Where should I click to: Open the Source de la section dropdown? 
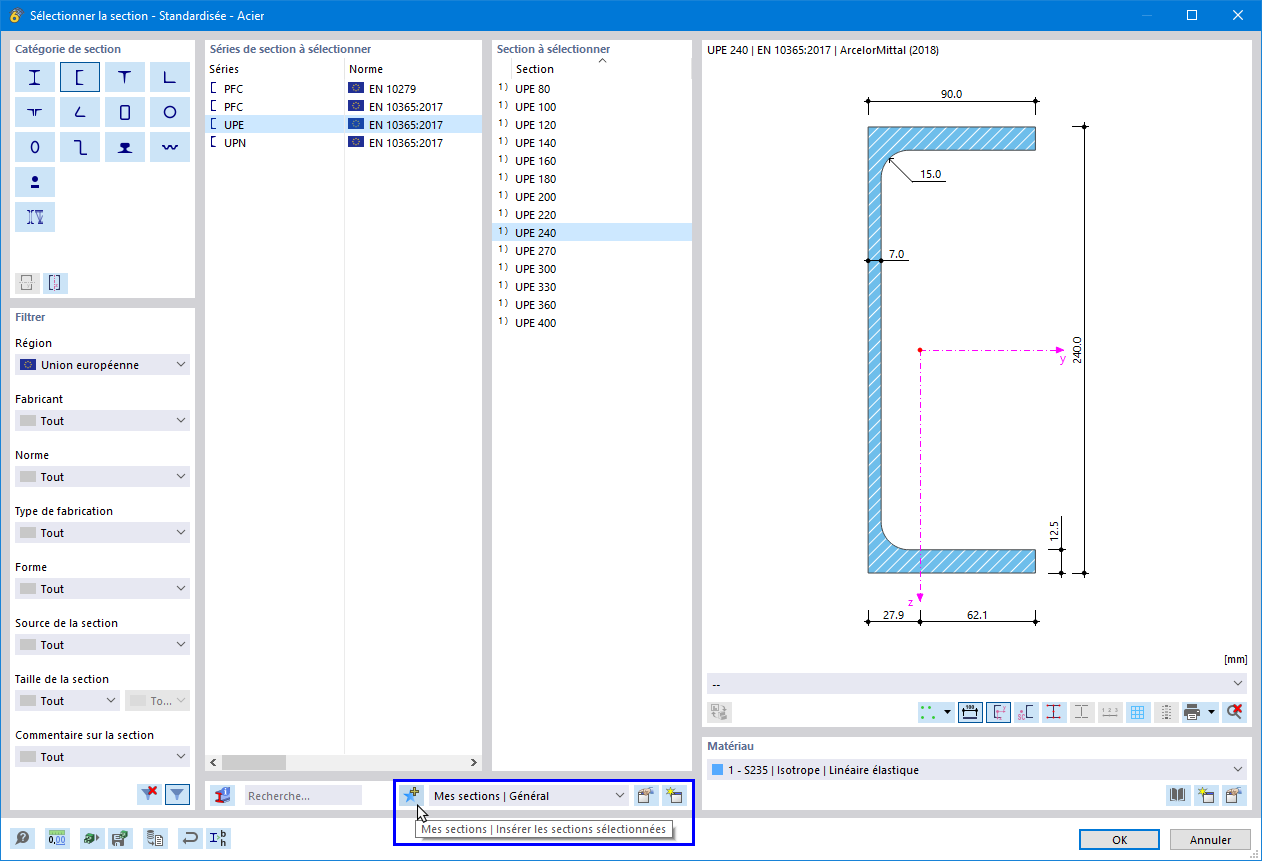(x=102, y=645)
